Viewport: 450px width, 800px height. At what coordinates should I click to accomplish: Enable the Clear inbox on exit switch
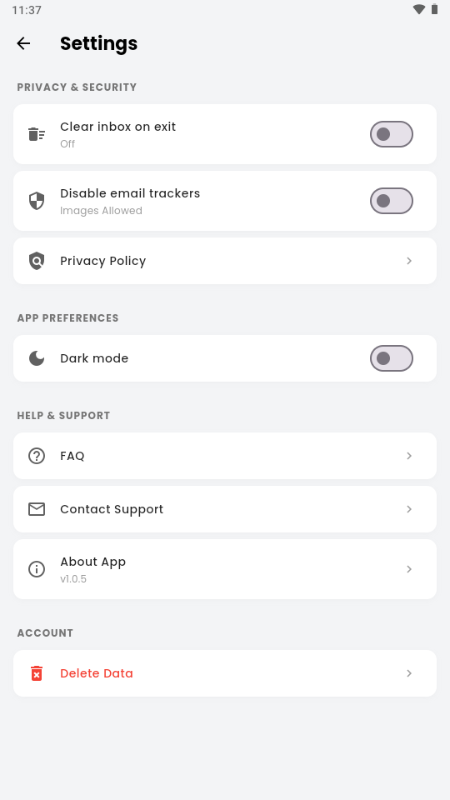(x=391, y=134)
